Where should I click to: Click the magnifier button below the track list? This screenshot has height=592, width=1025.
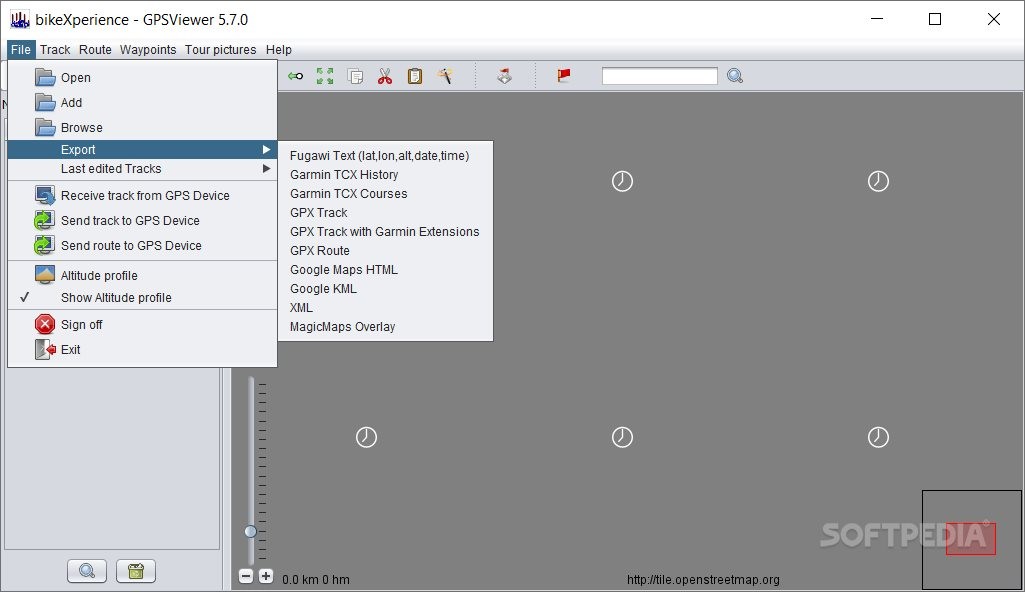tap(86, 571)
